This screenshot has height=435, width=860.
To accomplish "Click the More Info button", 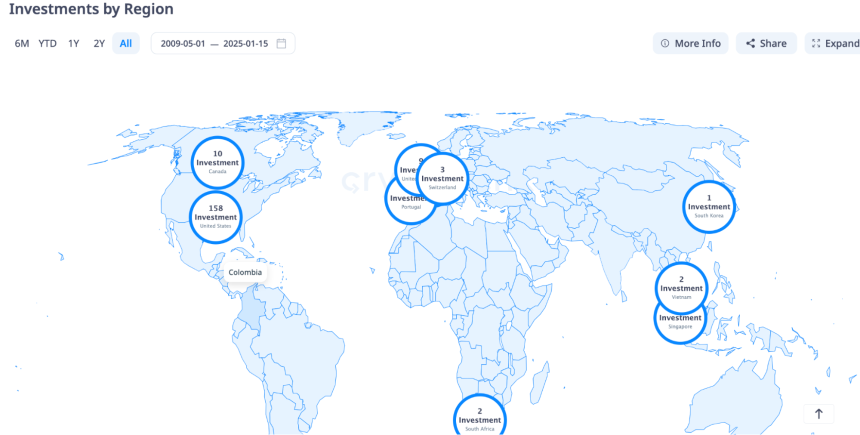I will 691,43.
